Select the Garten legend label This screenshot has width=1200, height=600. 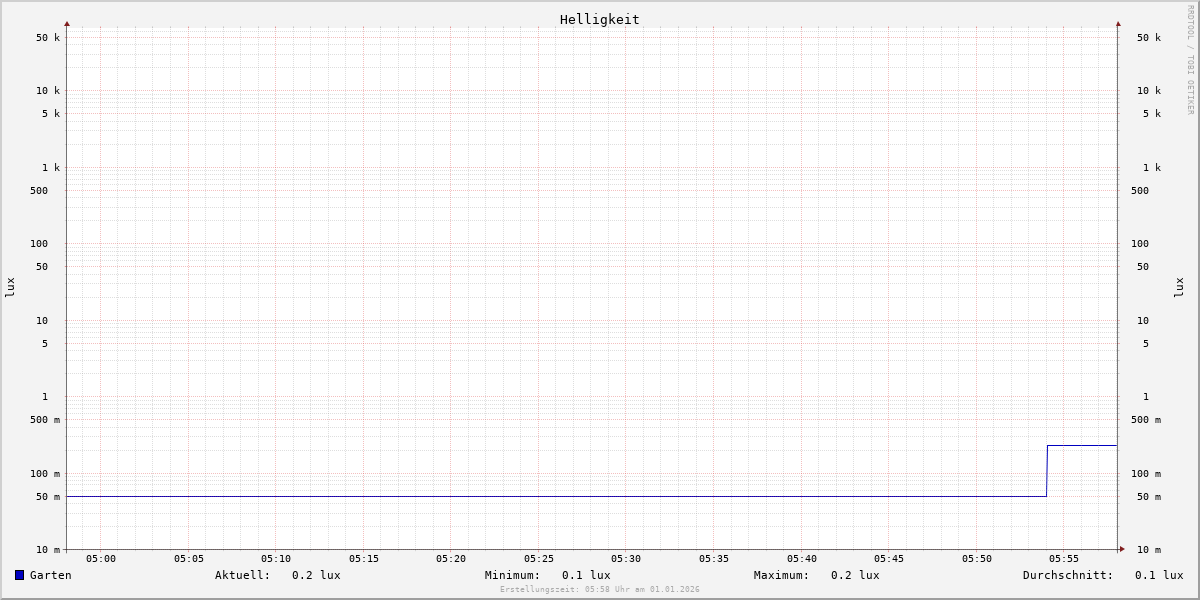(x=51, y=575)
